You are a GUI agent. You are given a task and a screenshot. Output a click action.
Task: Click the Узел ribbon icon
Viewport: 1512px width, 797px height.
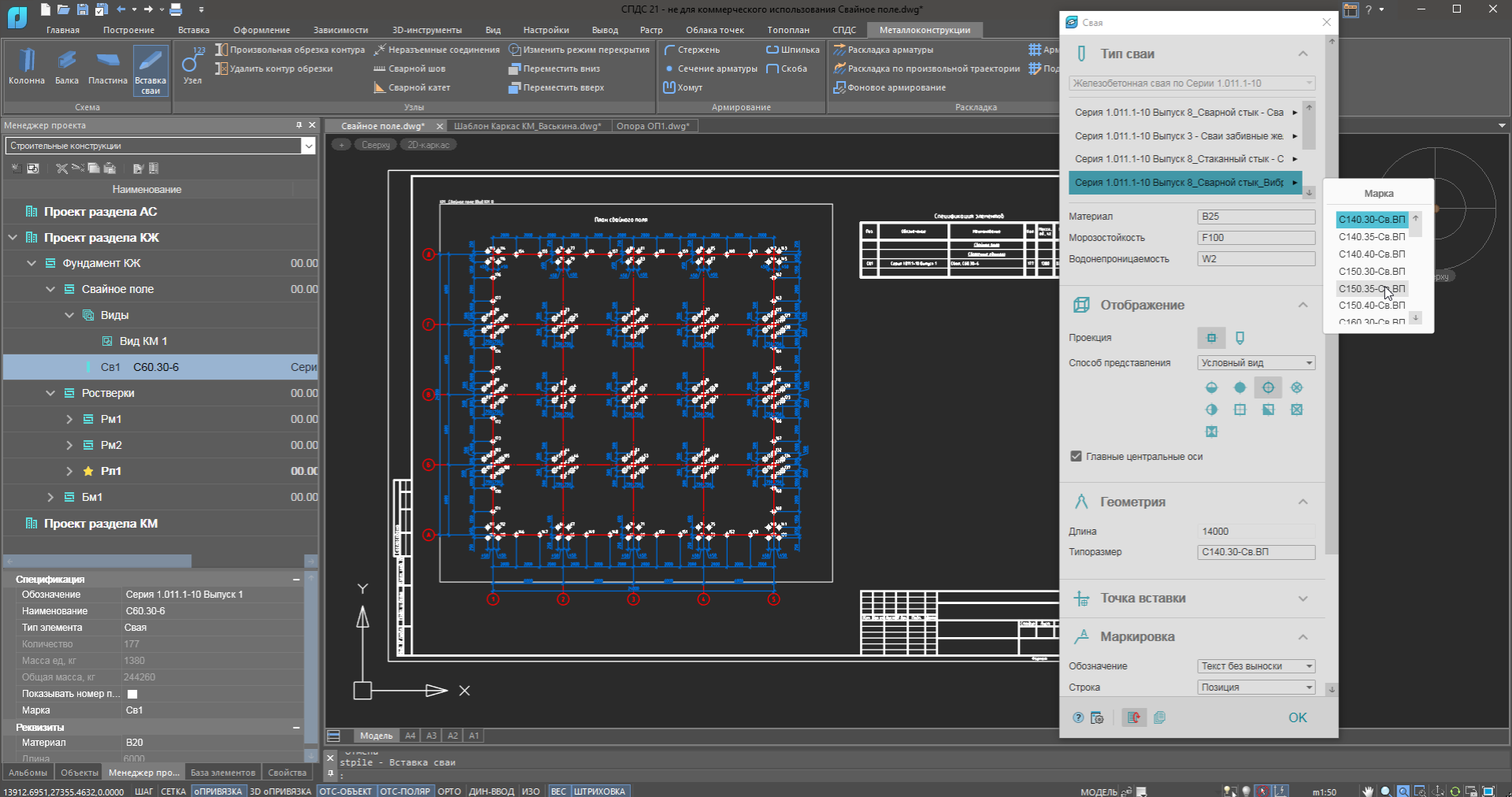[192, 65]
